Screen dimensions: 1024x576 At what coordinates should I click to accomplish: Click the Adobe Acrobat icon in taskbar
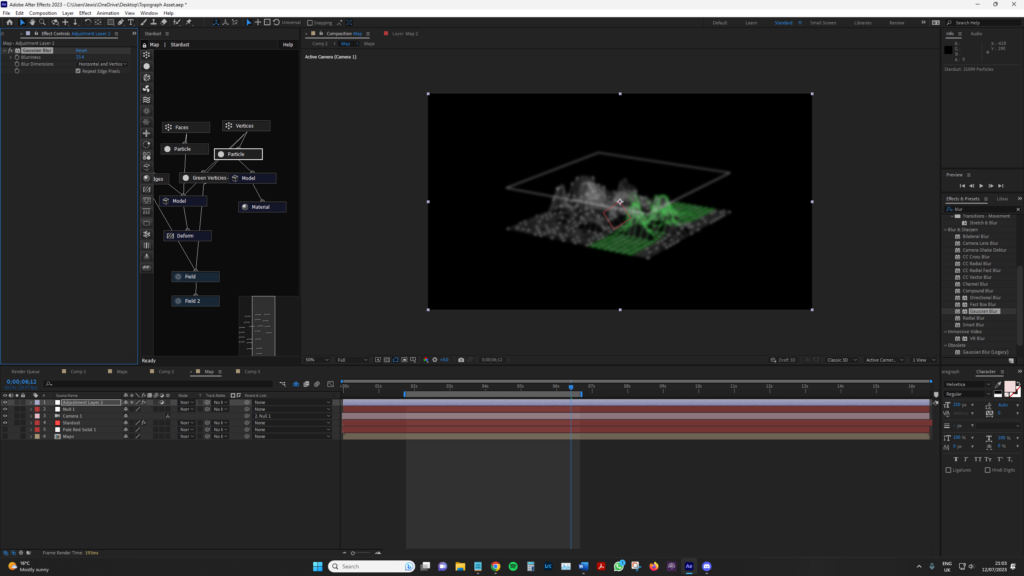tap(601, 566)
